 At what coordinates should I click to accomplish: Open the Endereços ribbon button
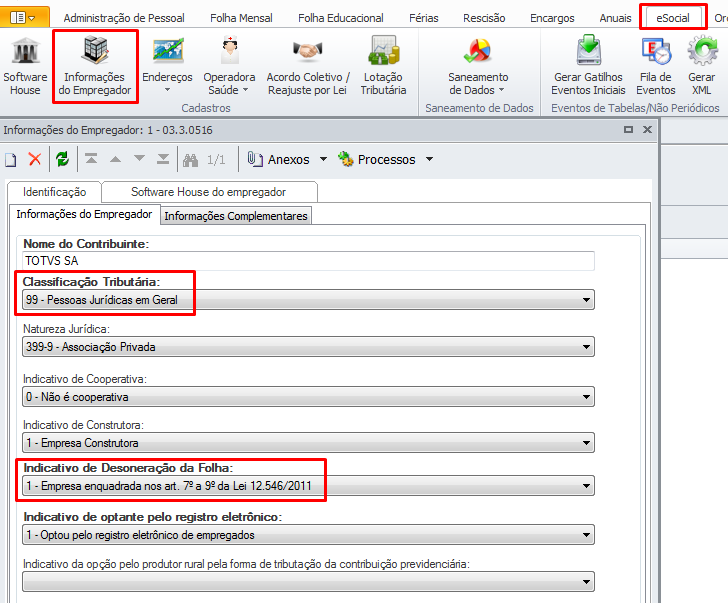click(x=167, y=66)
